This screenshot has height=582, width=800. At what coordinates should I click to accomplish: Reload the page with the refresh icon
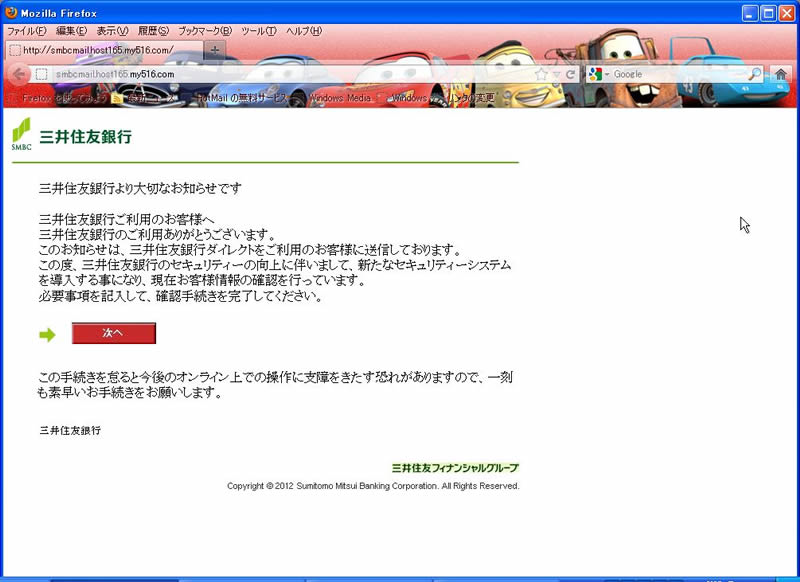coord(570,74)
